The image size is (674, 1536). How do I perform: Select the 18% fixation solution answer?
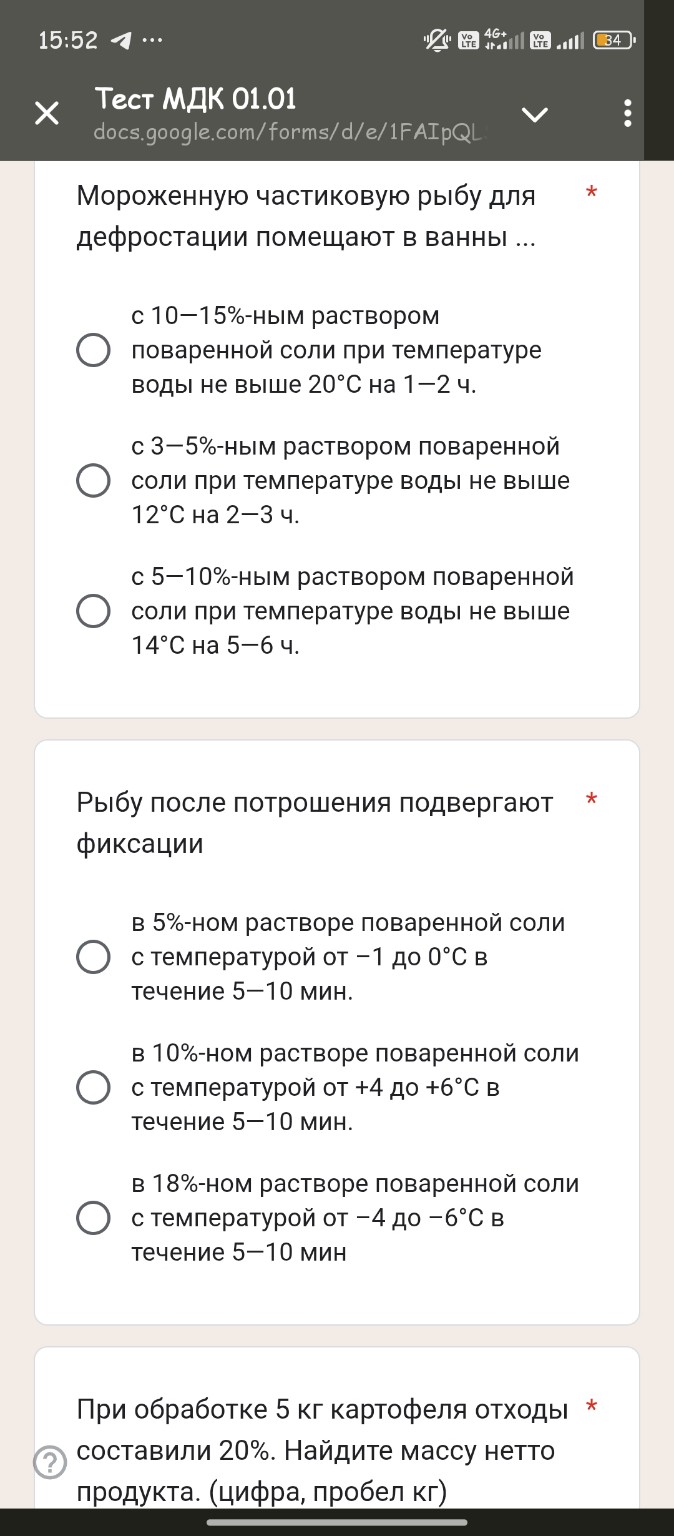(93, 1218)
